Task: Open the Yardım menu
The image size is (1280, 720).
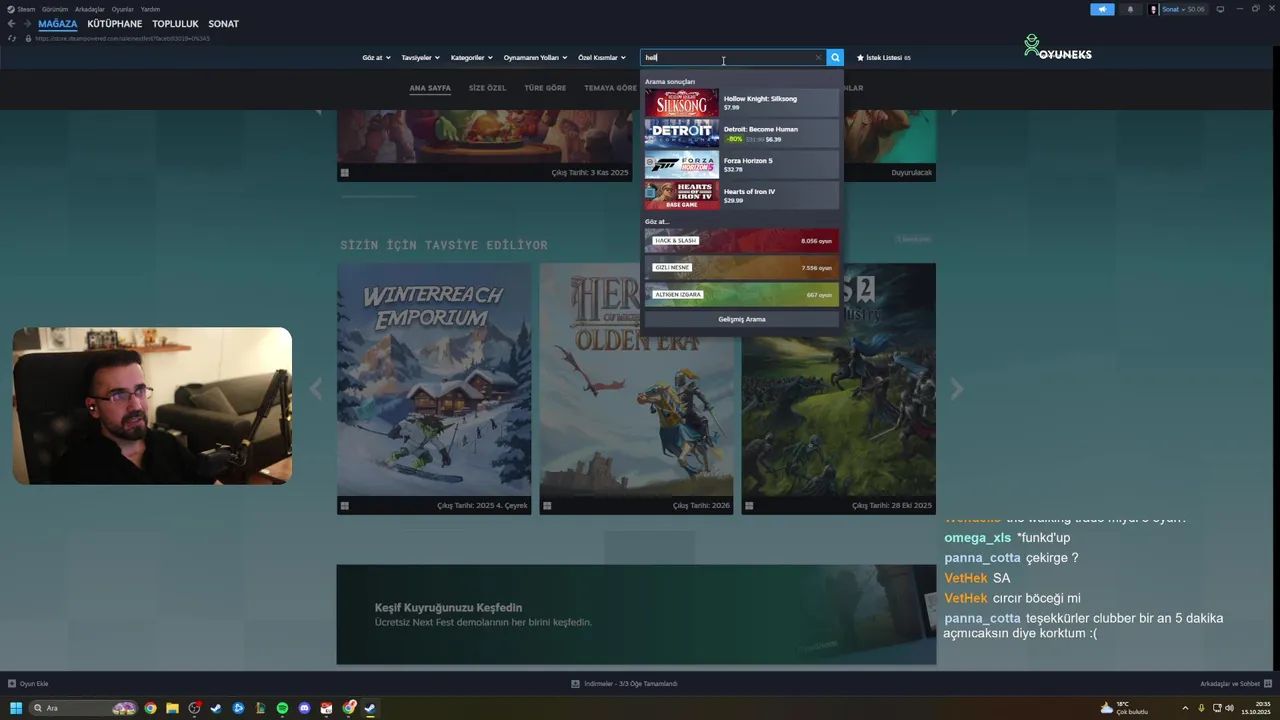Action: point(150,9)
